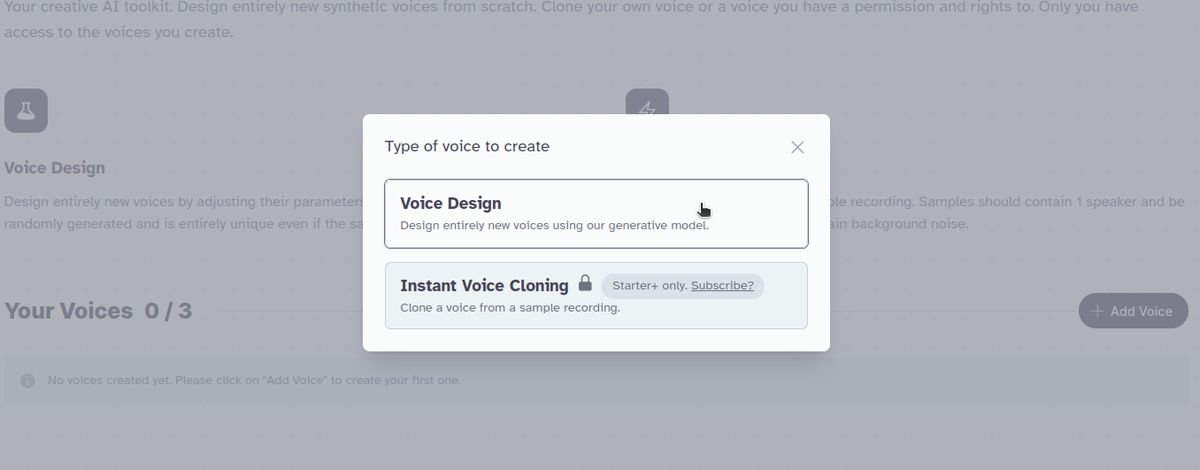The width and height of the screenshot is (1200, 470).
Task: Click the lock icon beside Instant Voice Cloning
Action: click(x=585, y=283)
